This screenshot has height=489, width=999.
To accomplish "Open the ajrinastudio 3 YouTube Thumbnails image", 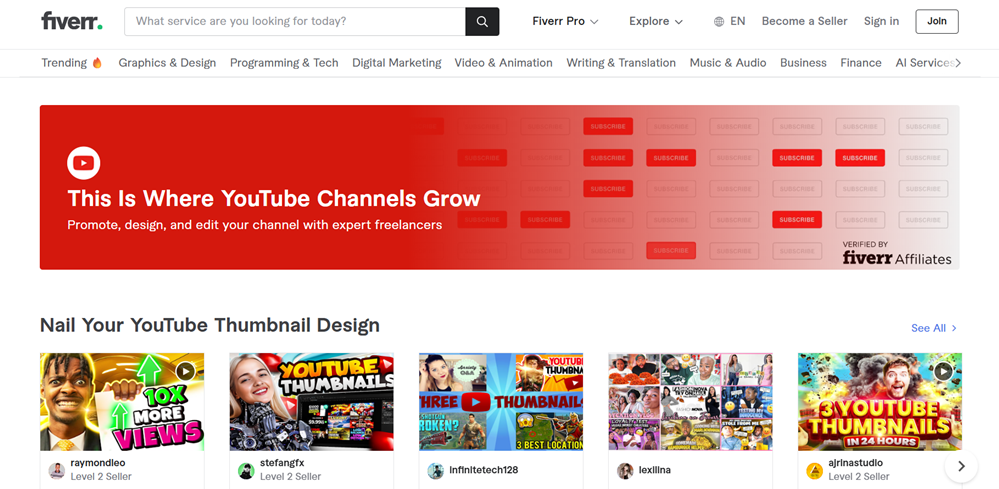I will coord(880,402).
